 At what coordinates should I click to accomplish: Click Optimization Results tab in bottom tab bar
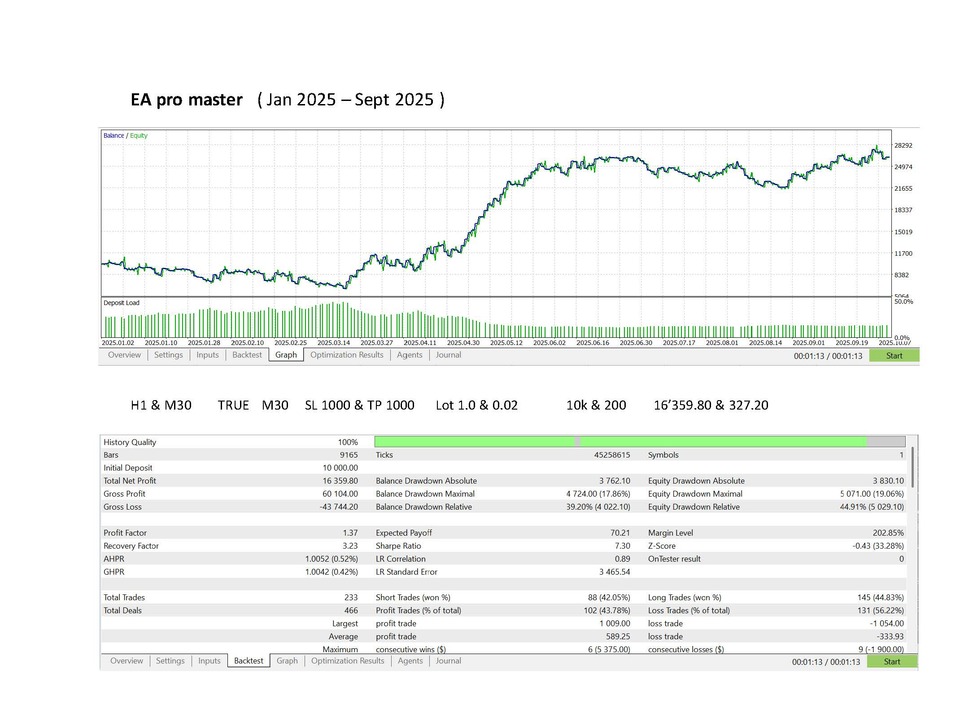(x=347, y=661)
